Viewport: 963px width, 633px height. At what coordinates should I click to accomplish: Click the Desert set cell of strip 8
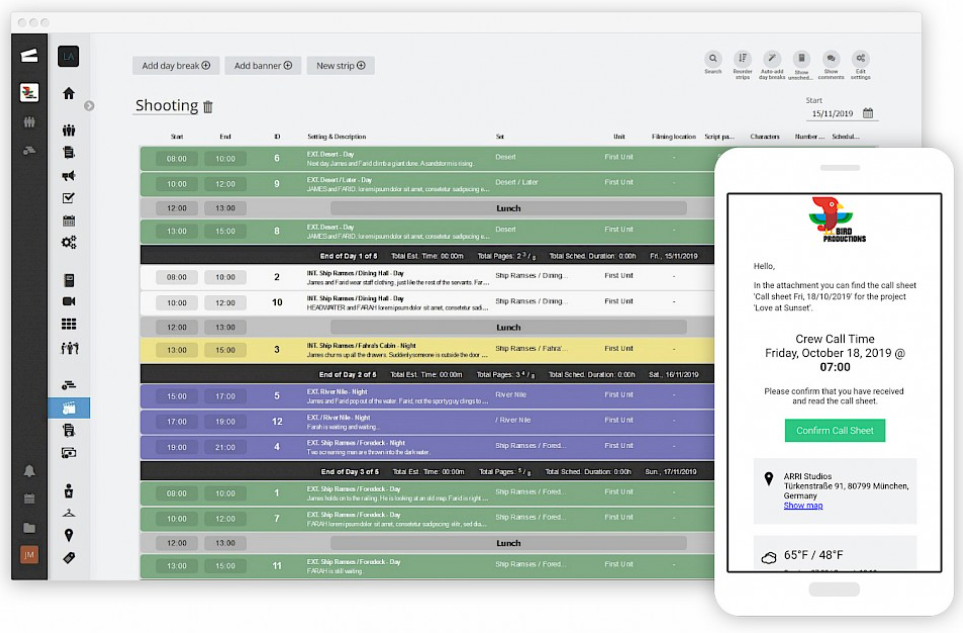pos(505,229)
